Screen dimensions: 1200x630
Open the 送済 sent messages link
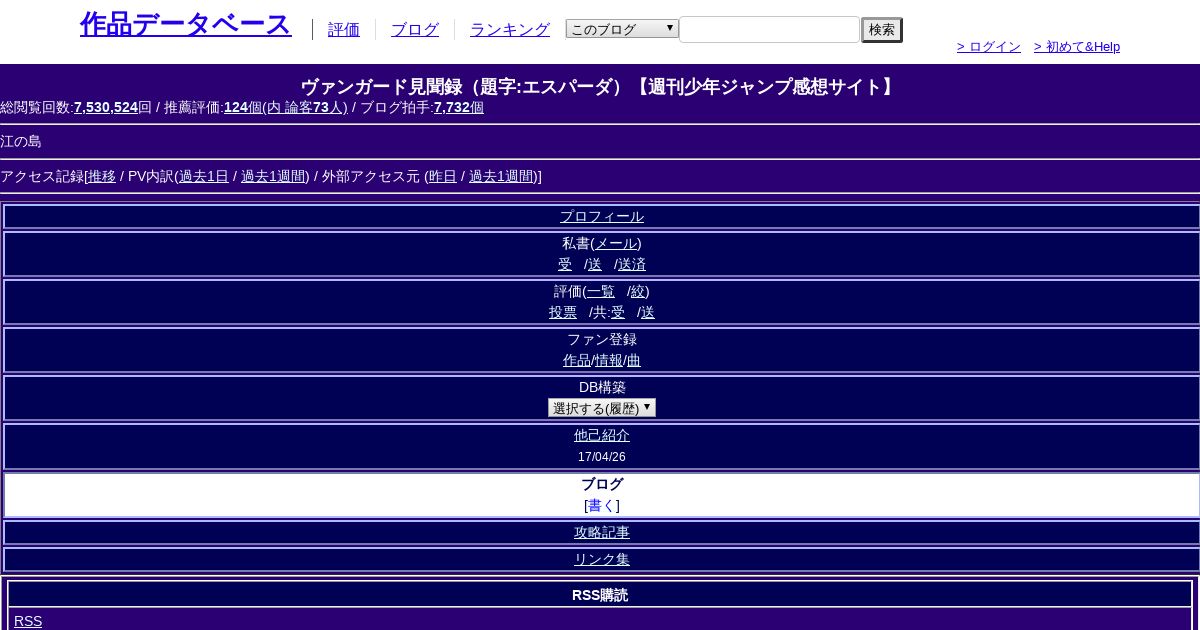[x=632, y=264]
